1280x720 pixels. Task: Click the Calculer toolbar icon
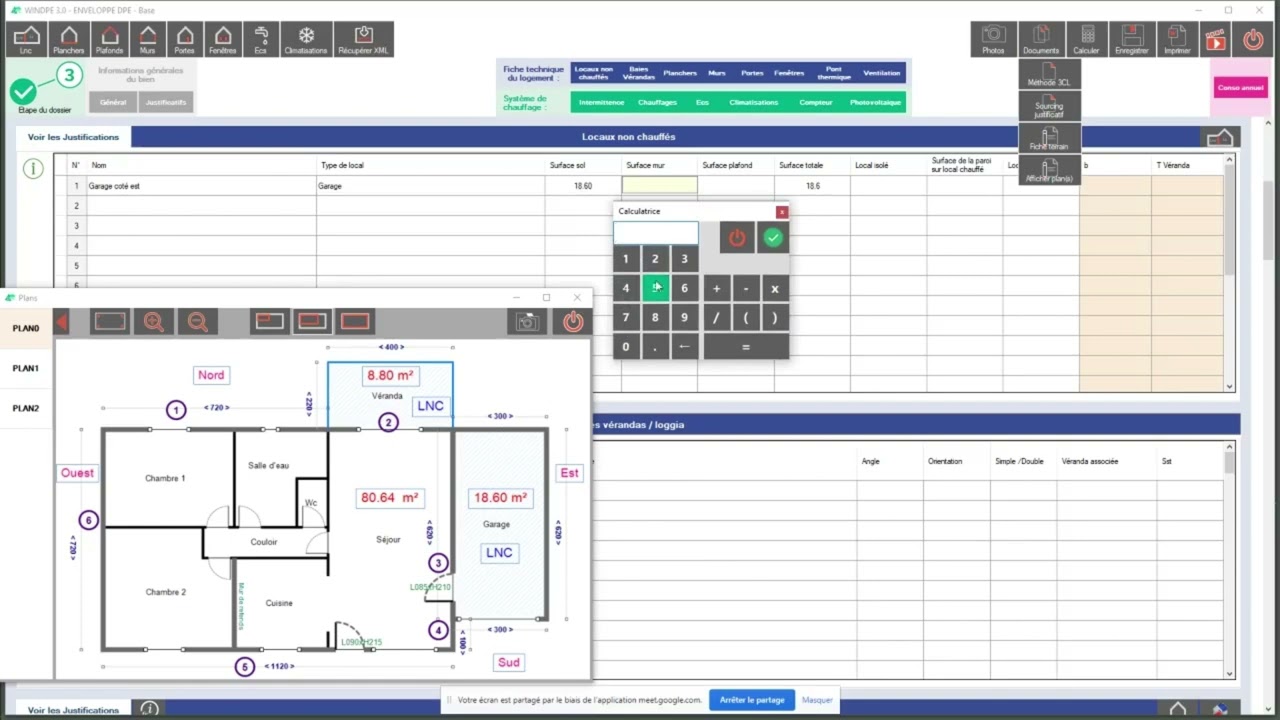pyautogui.click(x=1086, y=39)
